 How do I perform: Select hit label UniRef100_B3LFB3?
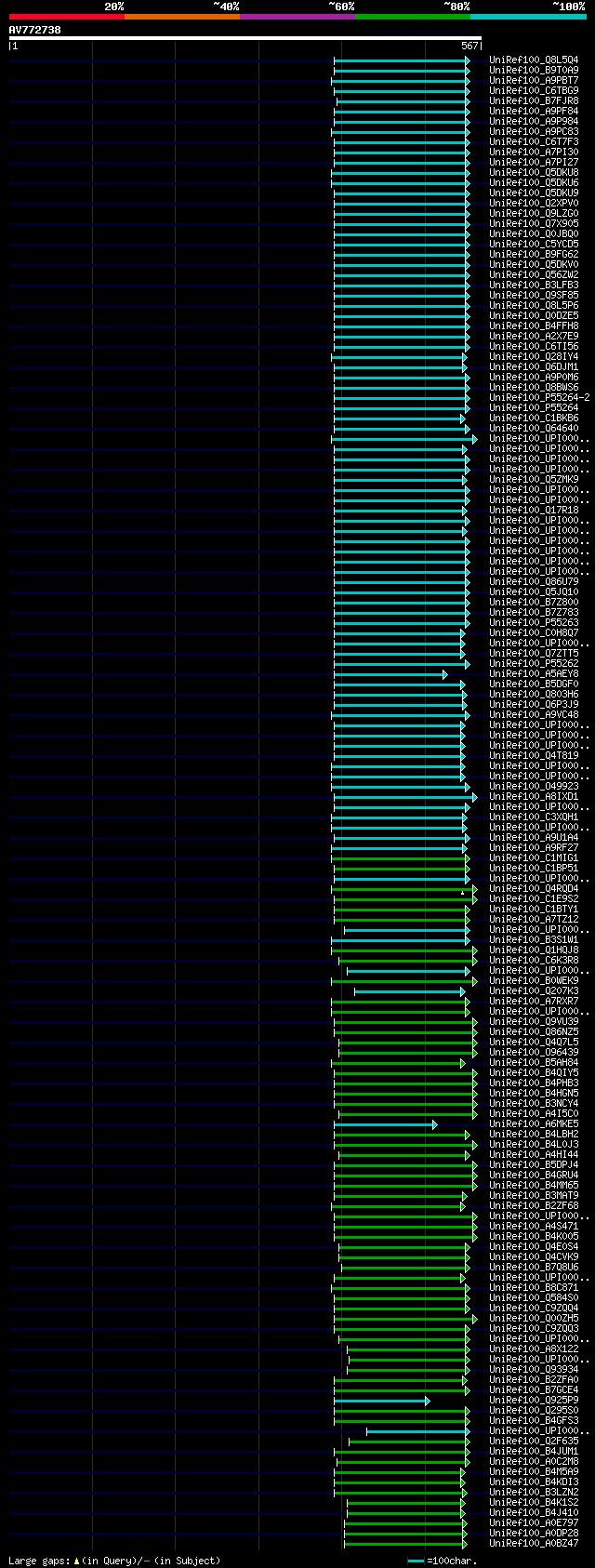click(x=534, y=285)
